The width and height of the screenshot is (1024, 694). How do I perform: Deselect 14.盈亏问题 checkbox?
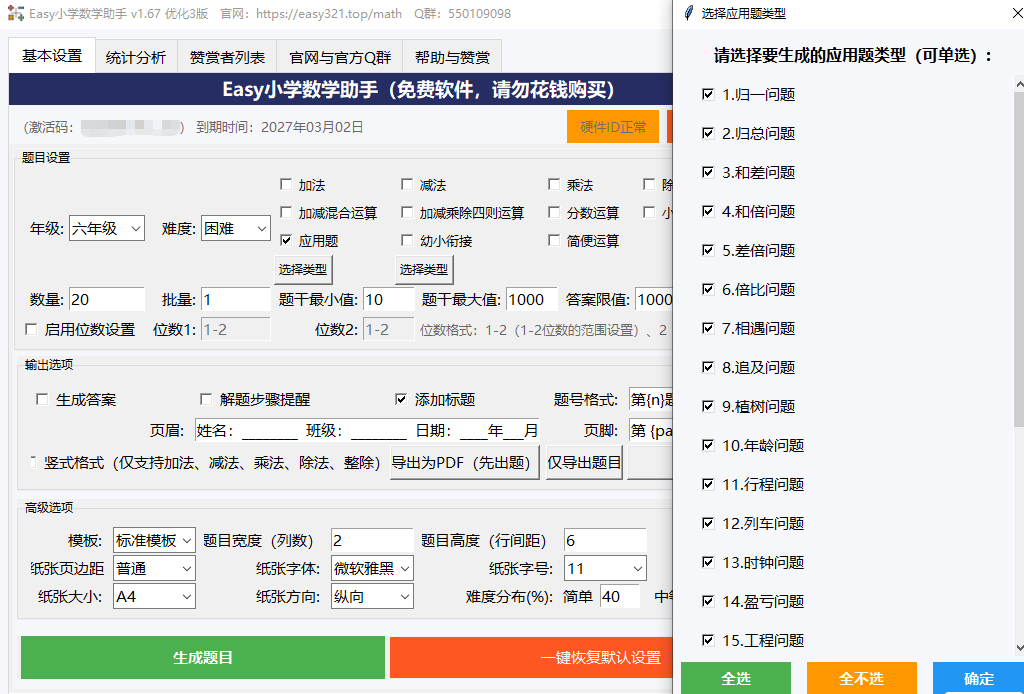(708, 601)
